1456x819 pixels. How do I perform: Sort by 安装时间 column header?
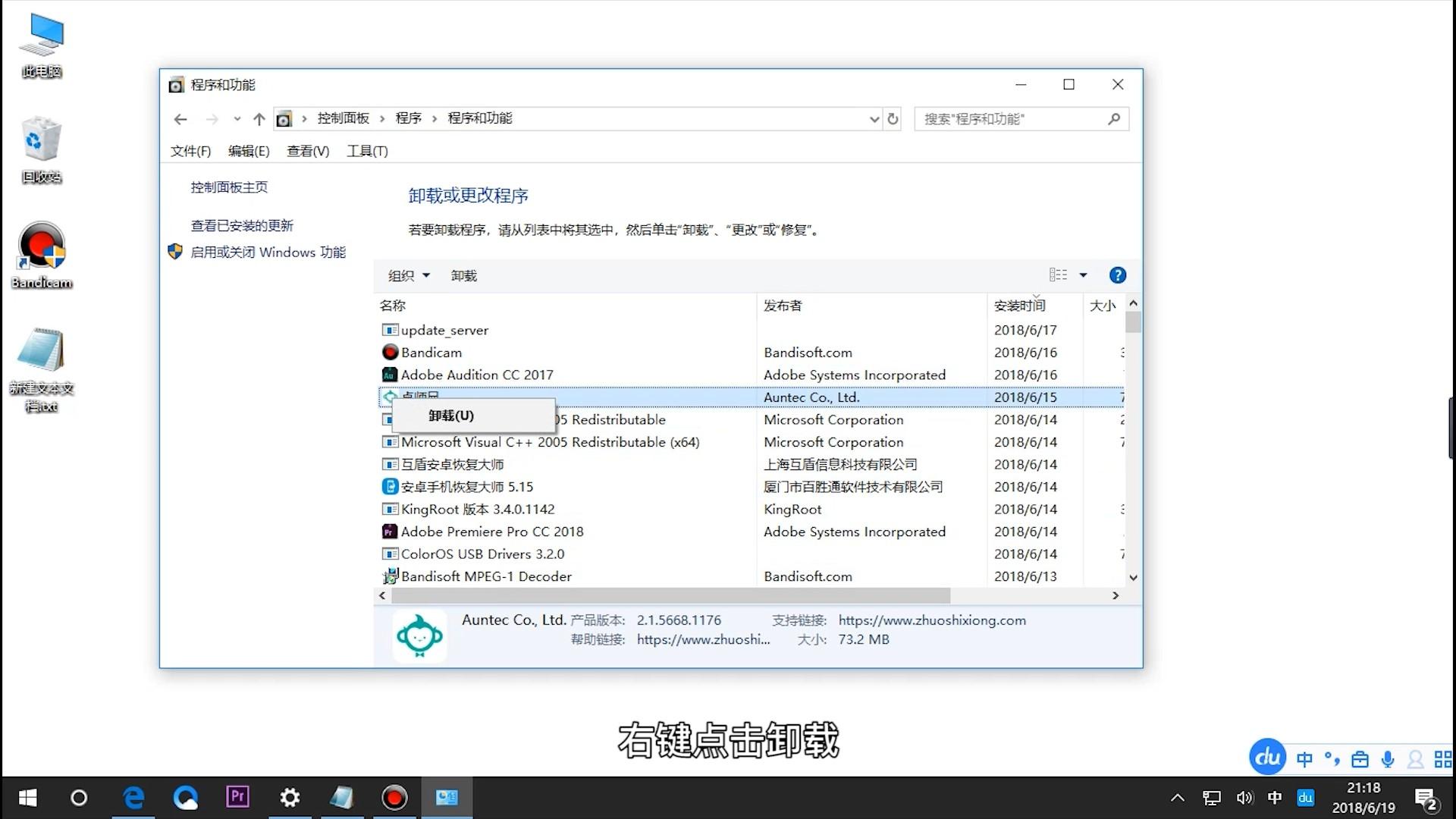(1034, 306)
